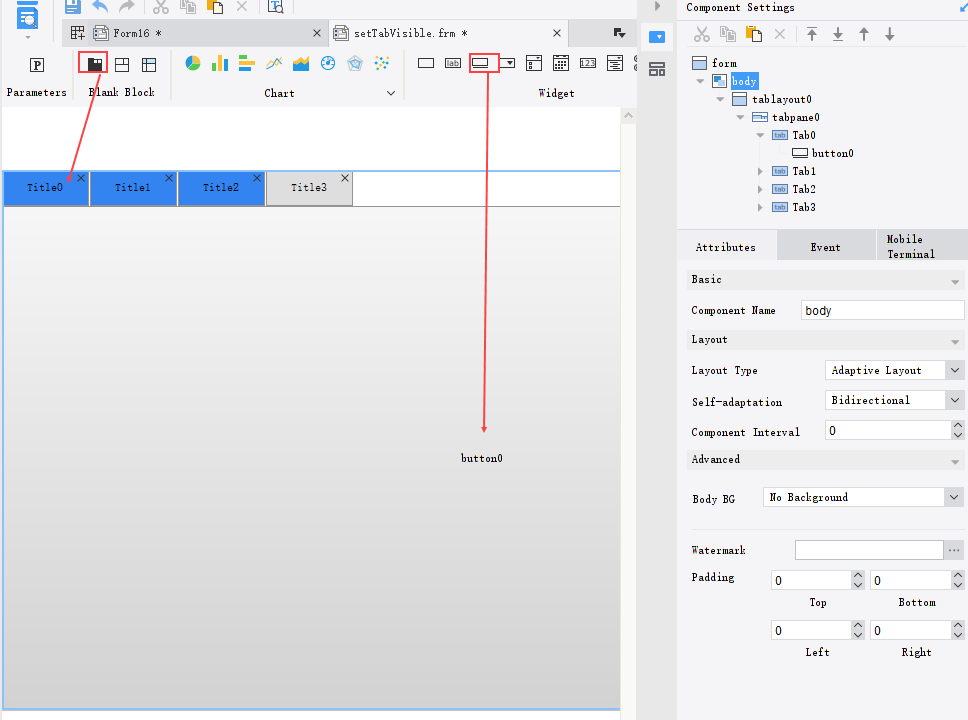Select the widget icon left of the calendar
This screenshot has height=720, width=968.
534,63
